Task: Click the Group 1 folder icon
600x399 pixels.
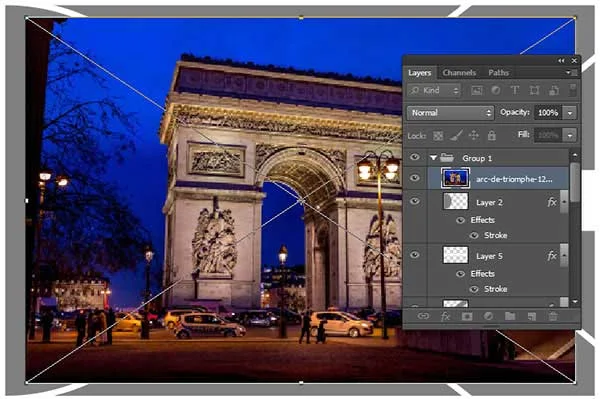Action: point(447,157)
